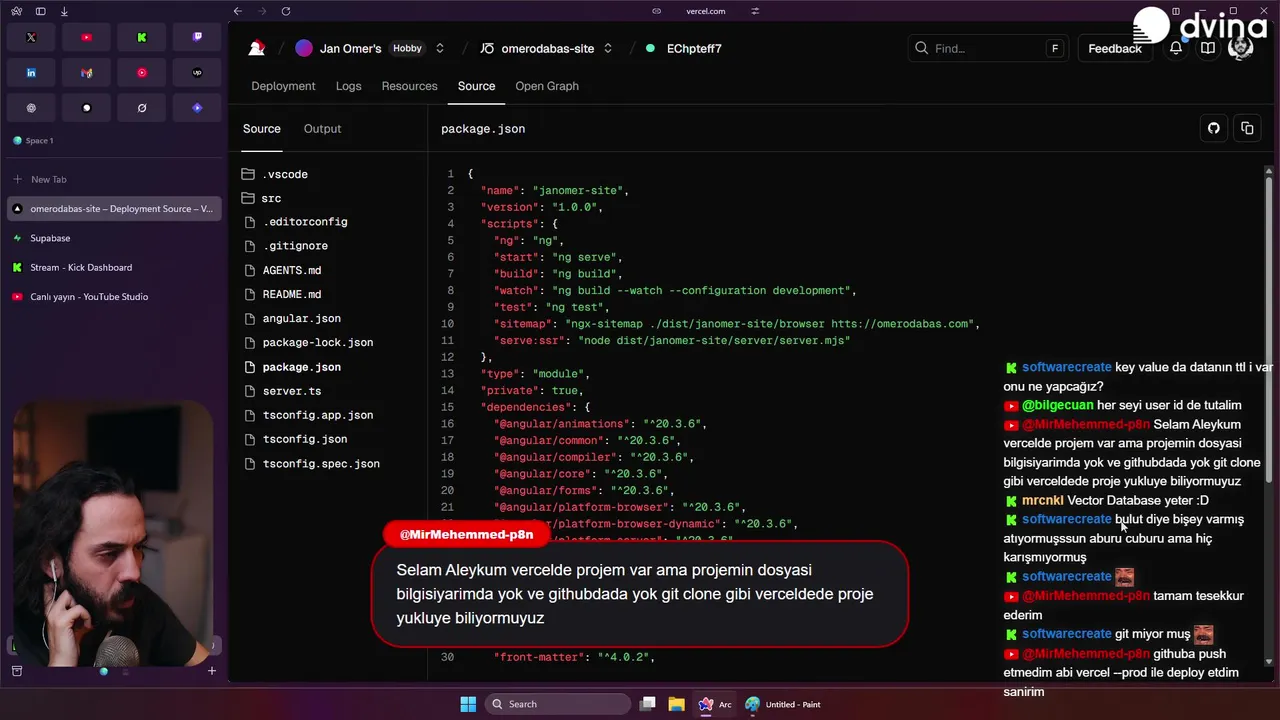Viewport: 1280px width, 720px height.
Task: Open the user avatar menu
Action: pos(1240,48)
